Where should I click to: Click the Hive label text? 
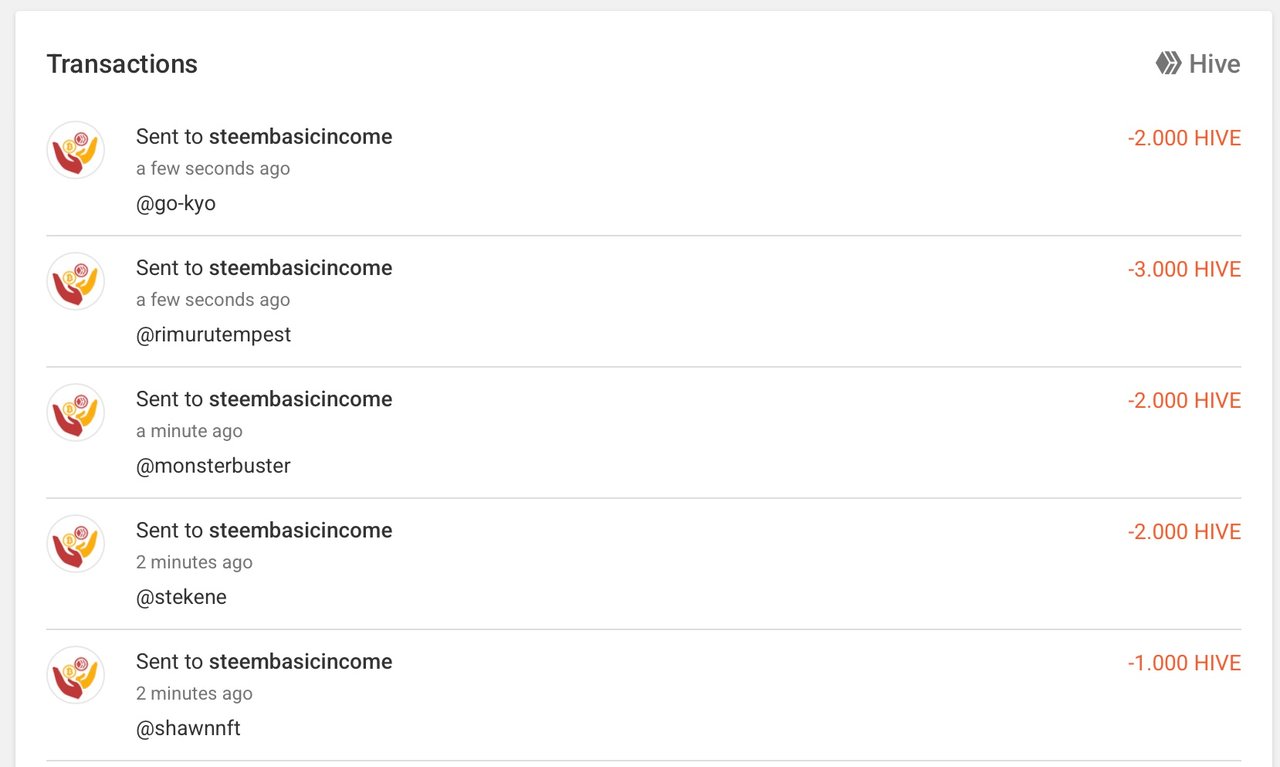click(x=1214, y=64)
